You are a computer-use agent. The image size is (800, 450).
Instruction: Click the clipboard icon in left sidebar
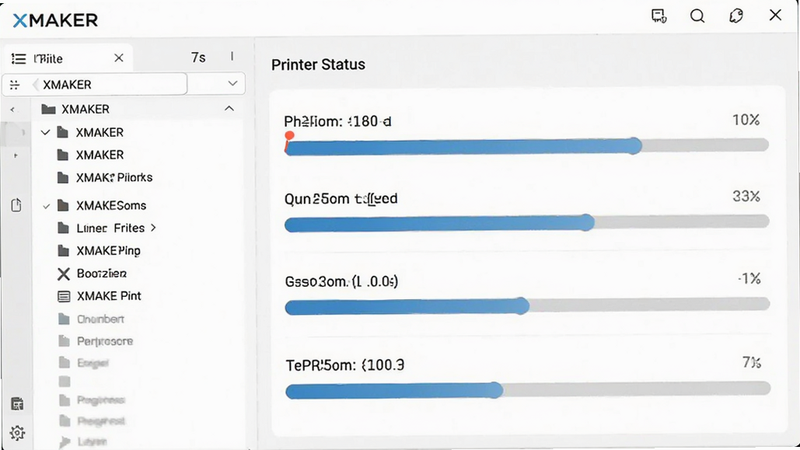pos(16,205)
